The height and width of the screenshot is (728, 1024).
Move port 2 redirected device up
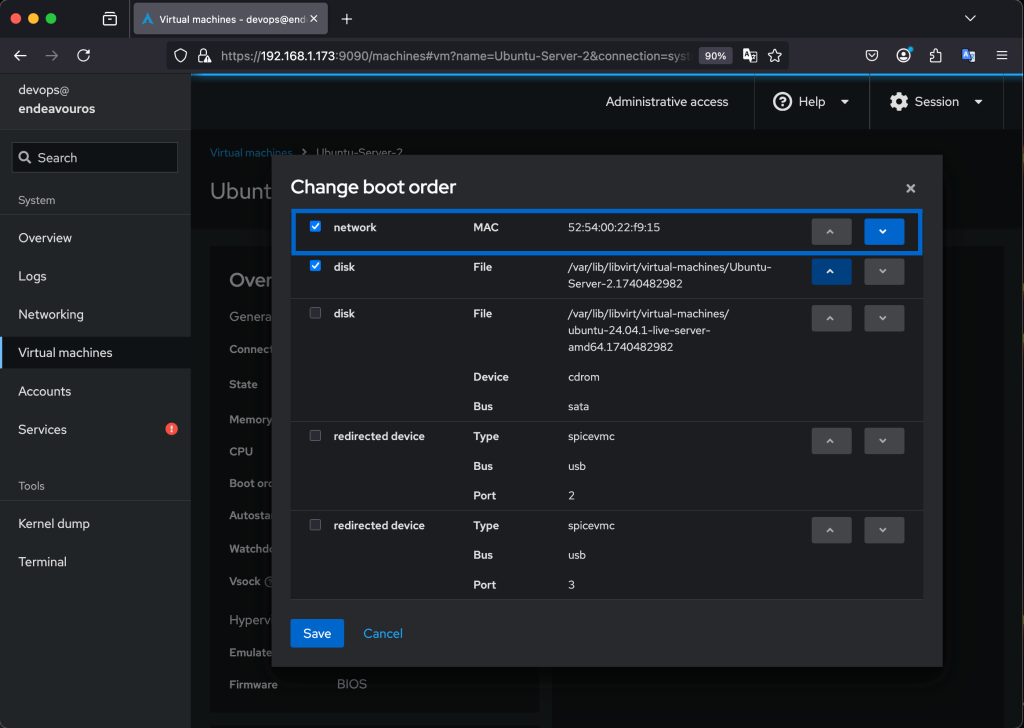[831, 441]
